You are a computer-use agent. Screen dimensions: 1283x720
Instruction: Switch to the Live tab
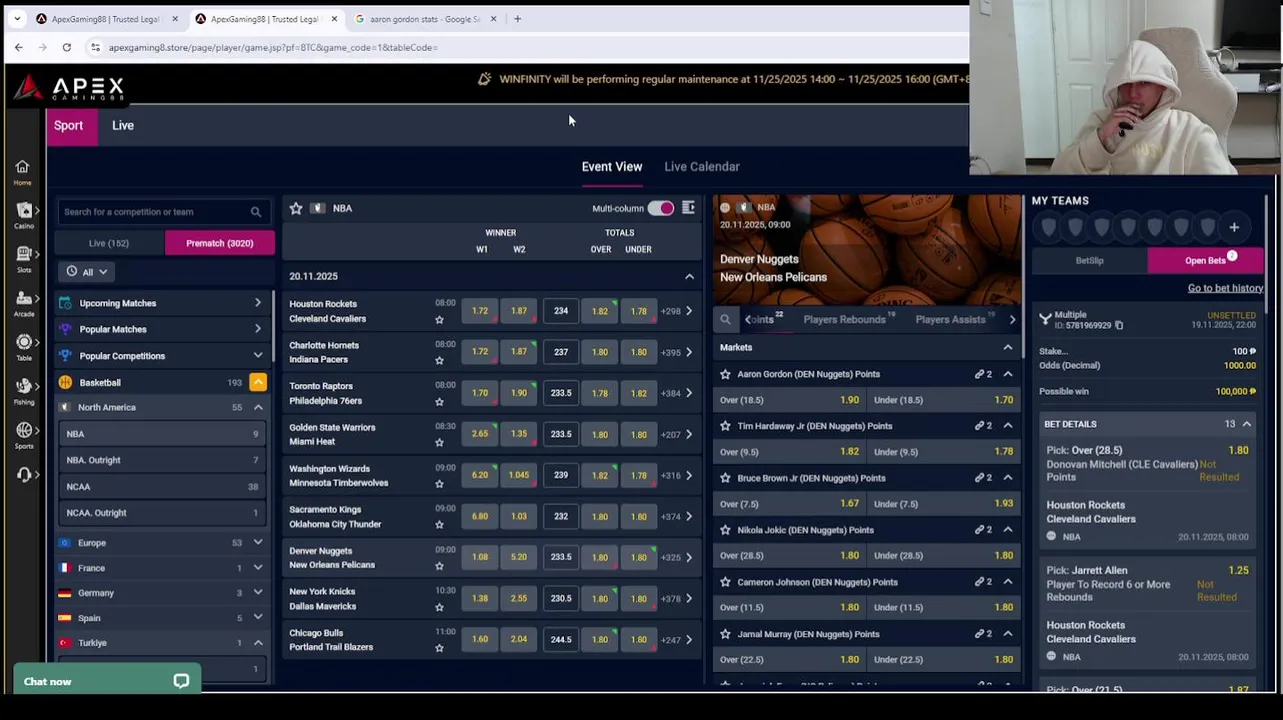(x=123, y=125)
